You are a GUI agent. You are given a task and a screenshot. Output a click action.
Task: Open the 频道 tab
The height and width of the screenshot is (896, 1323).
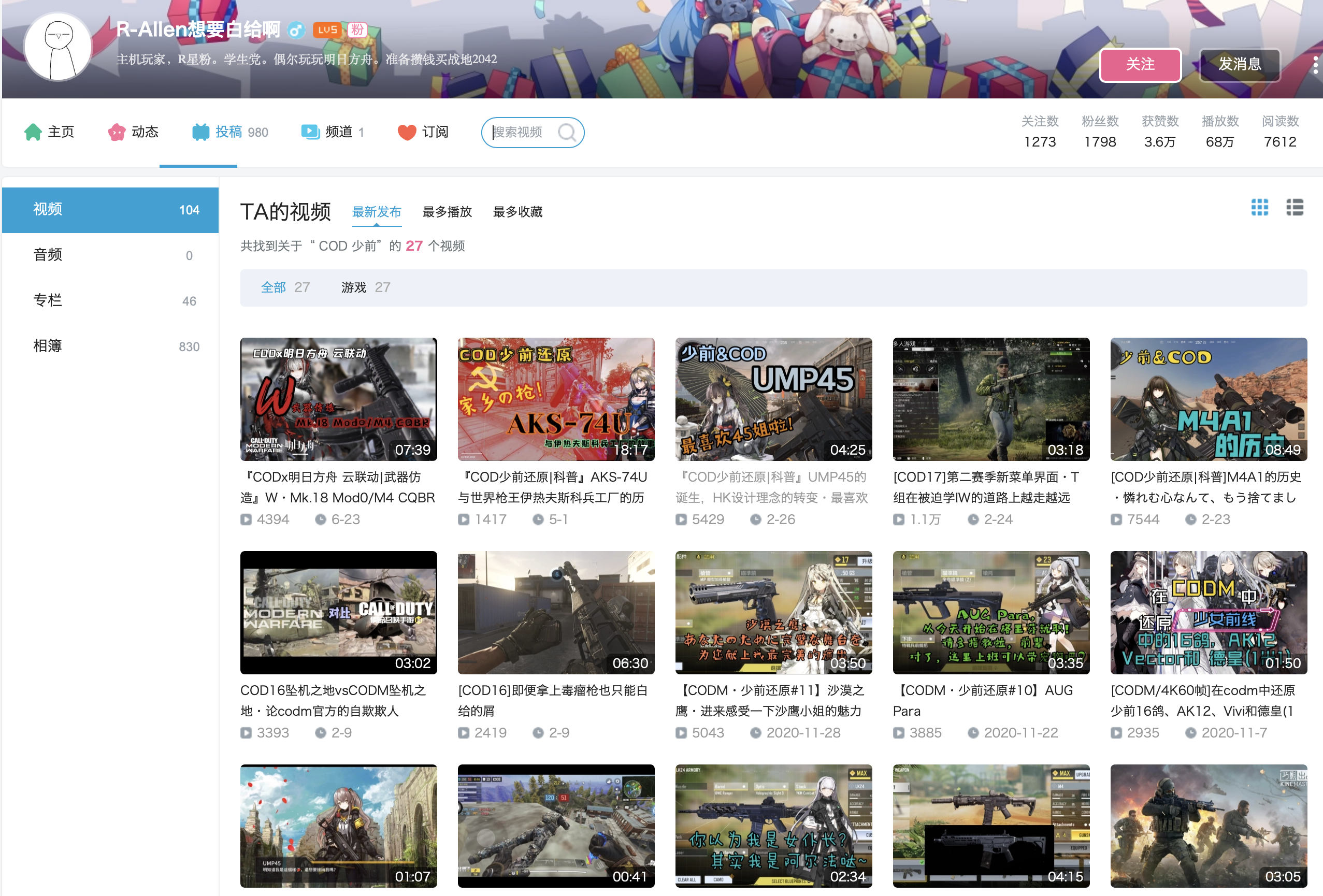[333, 132]
